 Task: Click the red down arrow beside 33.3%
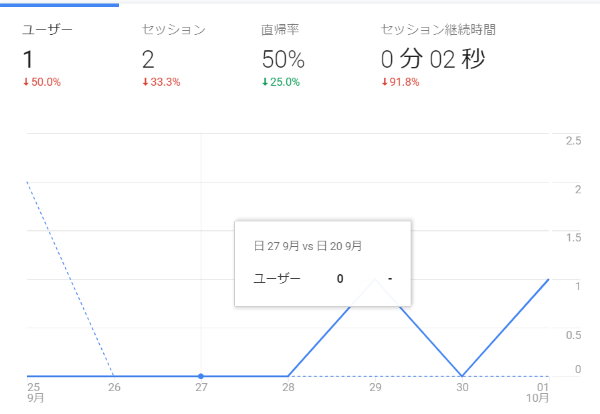click(x=145, y=83)
